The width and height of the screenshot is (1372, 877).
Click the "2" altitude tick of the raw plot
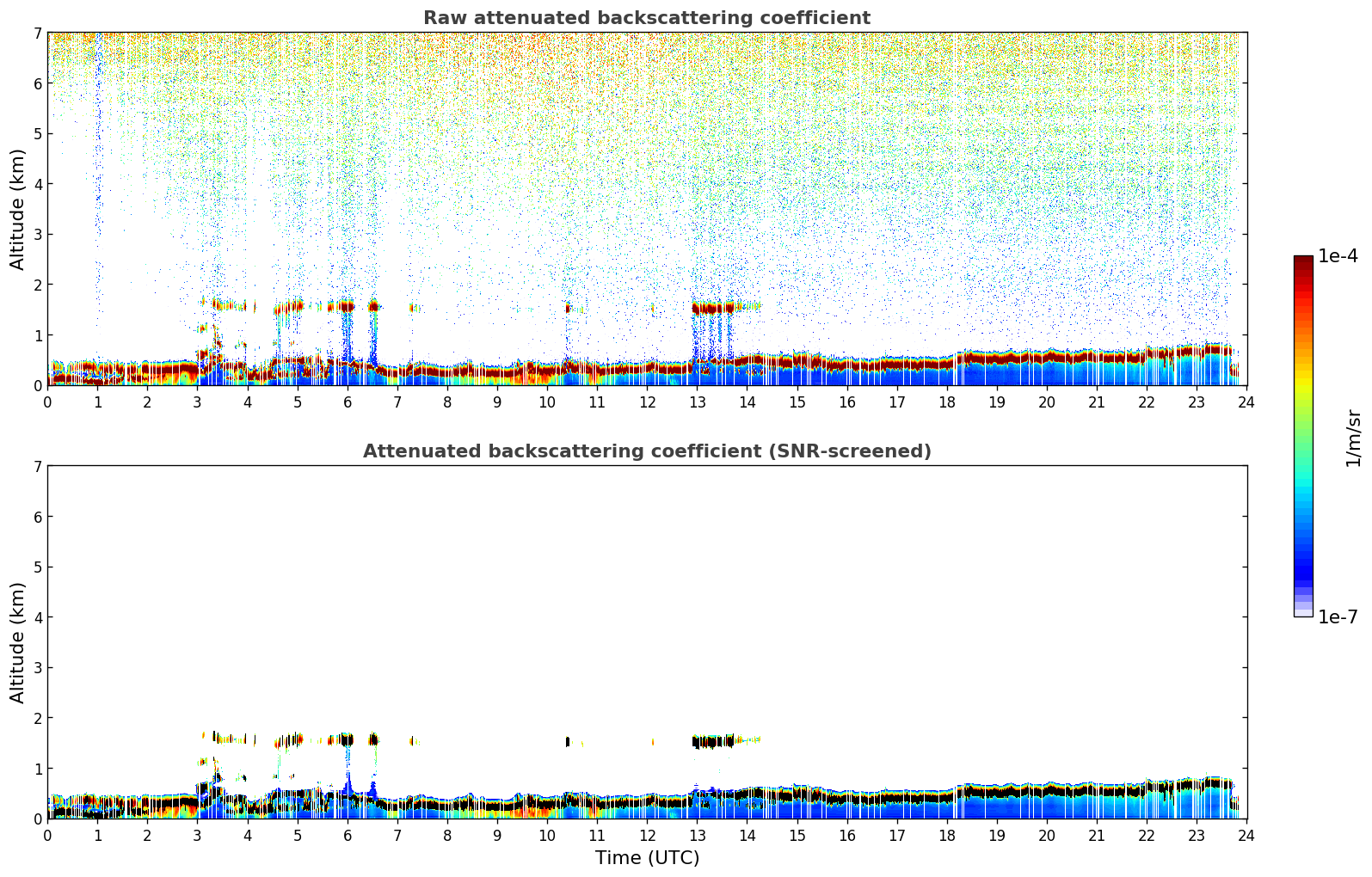click(38, 285)
